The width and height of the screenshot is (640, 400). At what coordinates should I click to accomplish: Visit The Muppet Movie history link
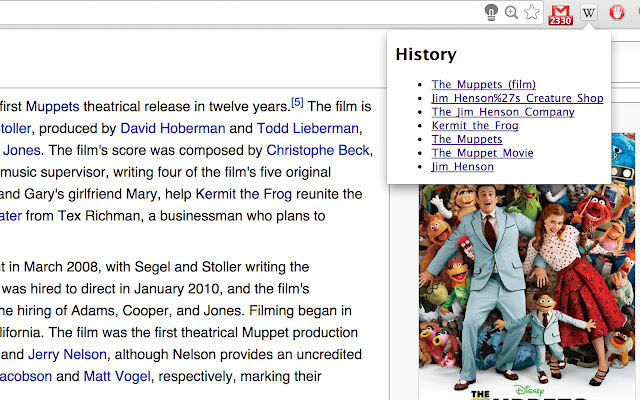482,153
